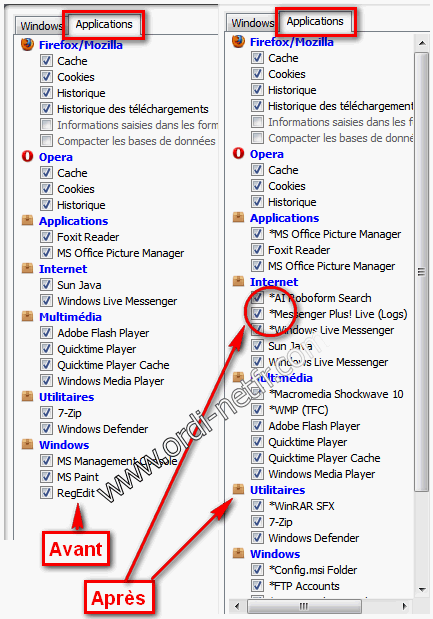Viewport: 433px width, 619px height.
Task: Click Sun Java label in Avant list
Action: tap(79, 285)
